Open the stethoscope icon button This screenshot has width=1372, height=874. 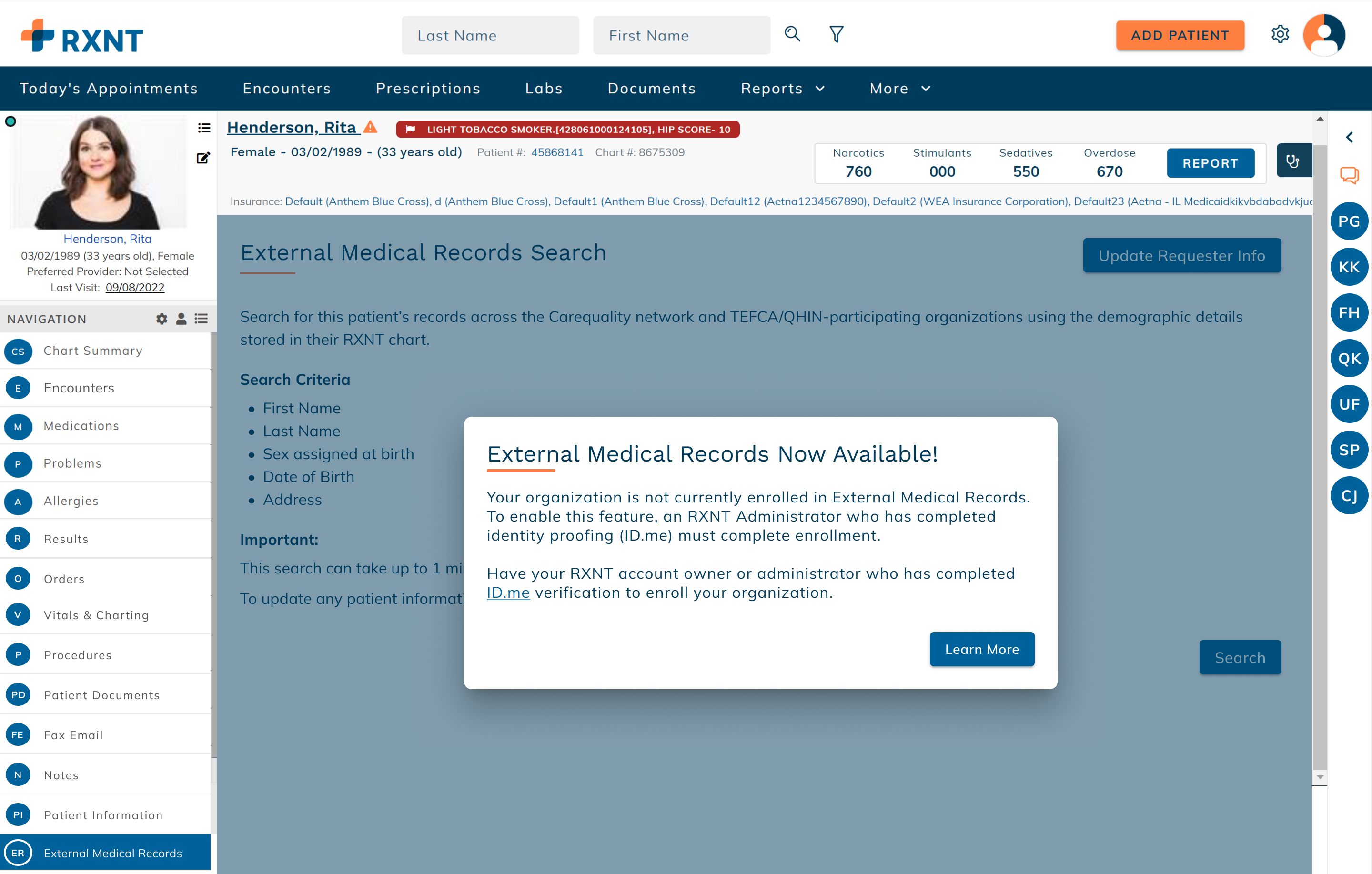tap(1293, 161)
